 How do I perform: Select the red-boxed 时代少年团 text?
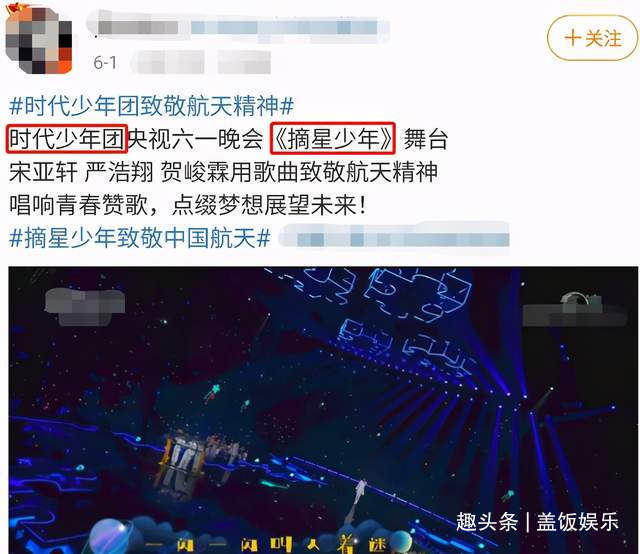(67, 139)
